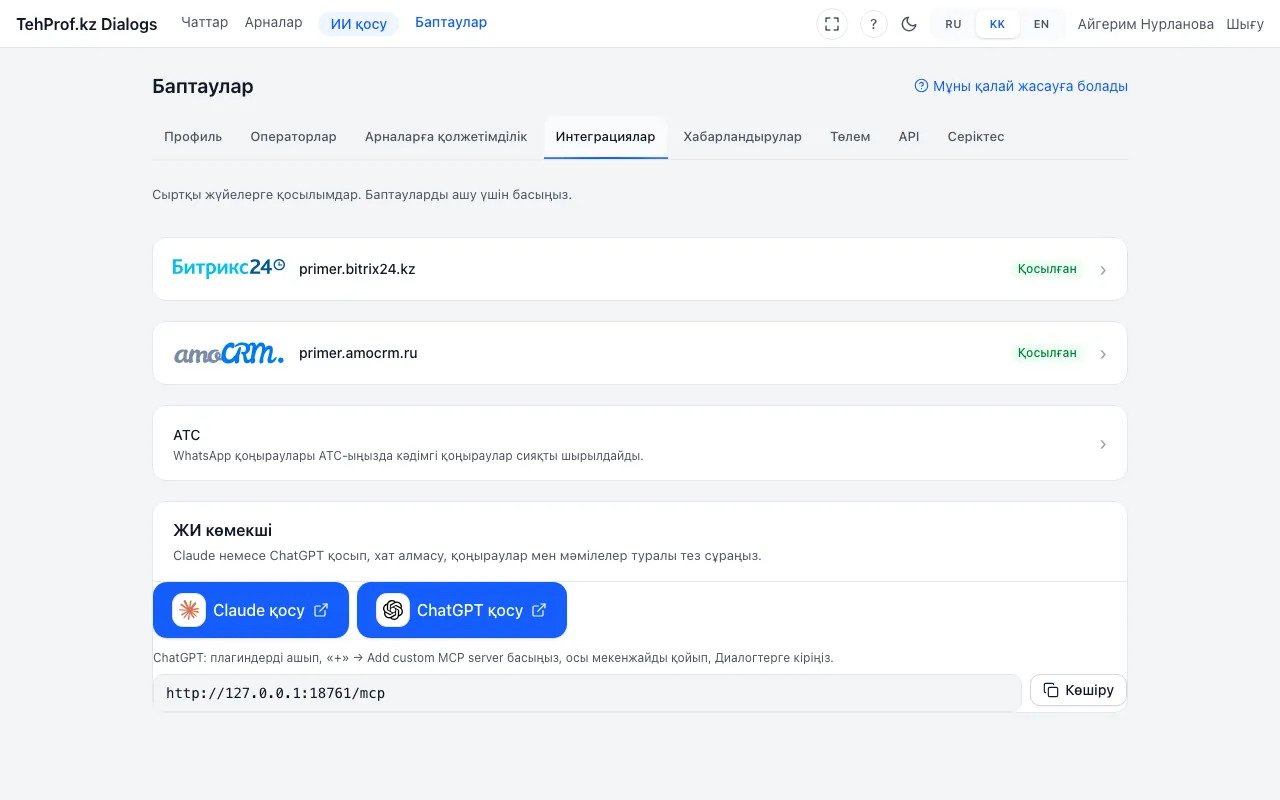The image size is (1280, 800).
Task: Select the Интеграциялар tab
Action: (x=606, y=137)
